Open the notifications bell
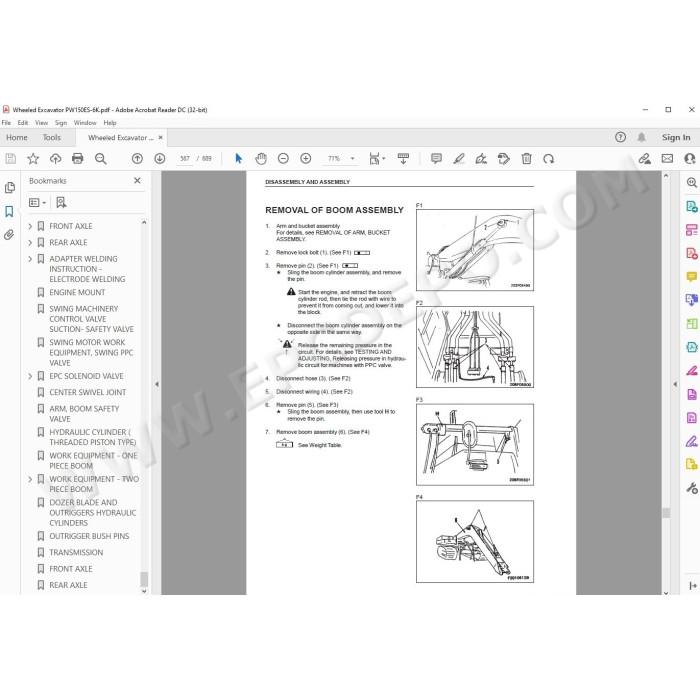Viewport: 700px width, 700px height. click(642, 138)
